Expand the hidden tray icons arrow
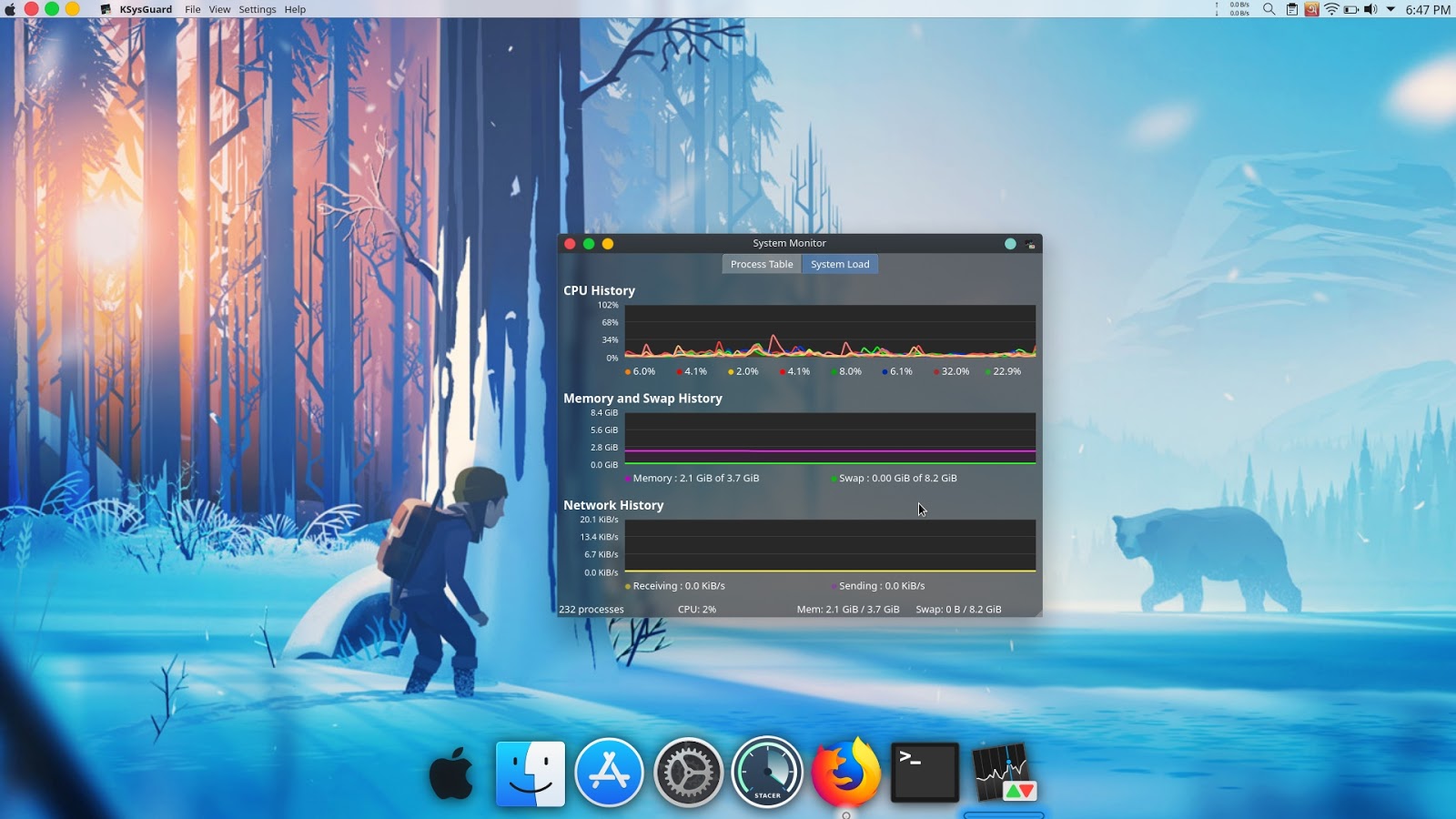This screenshot has height=819, width=1456. pos(1390,9)
